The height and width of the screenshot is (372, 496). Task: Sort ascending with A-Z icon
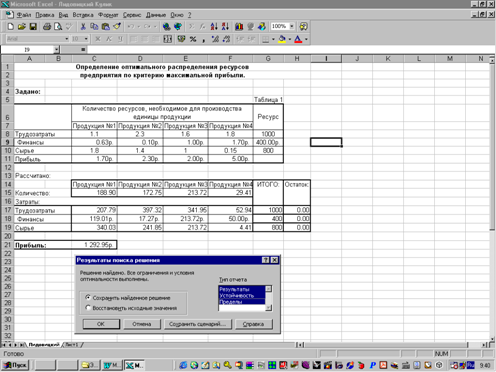click(214, 26)
